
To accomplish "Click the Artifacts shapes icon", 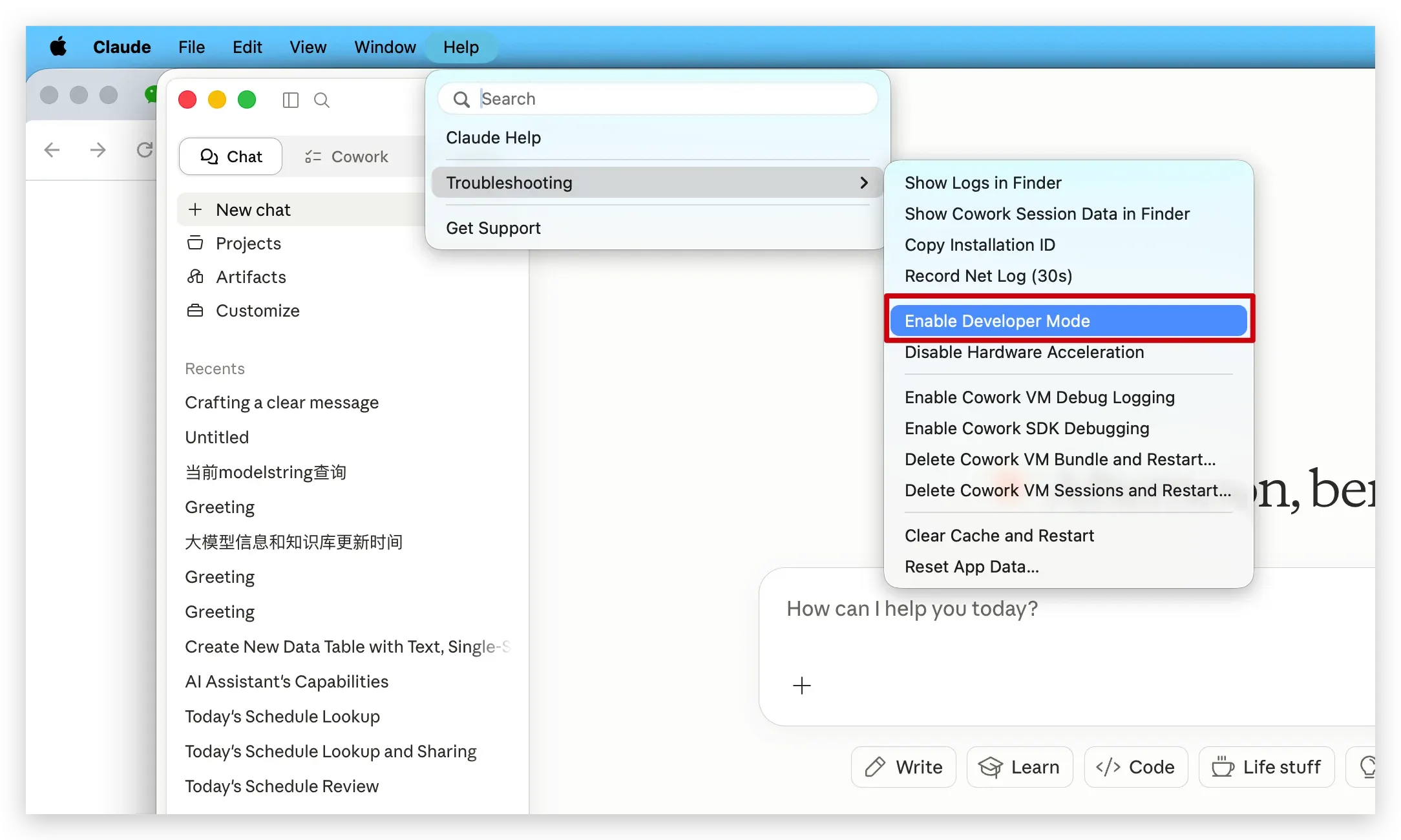I will pyautogui.click(x=195, y=277).
